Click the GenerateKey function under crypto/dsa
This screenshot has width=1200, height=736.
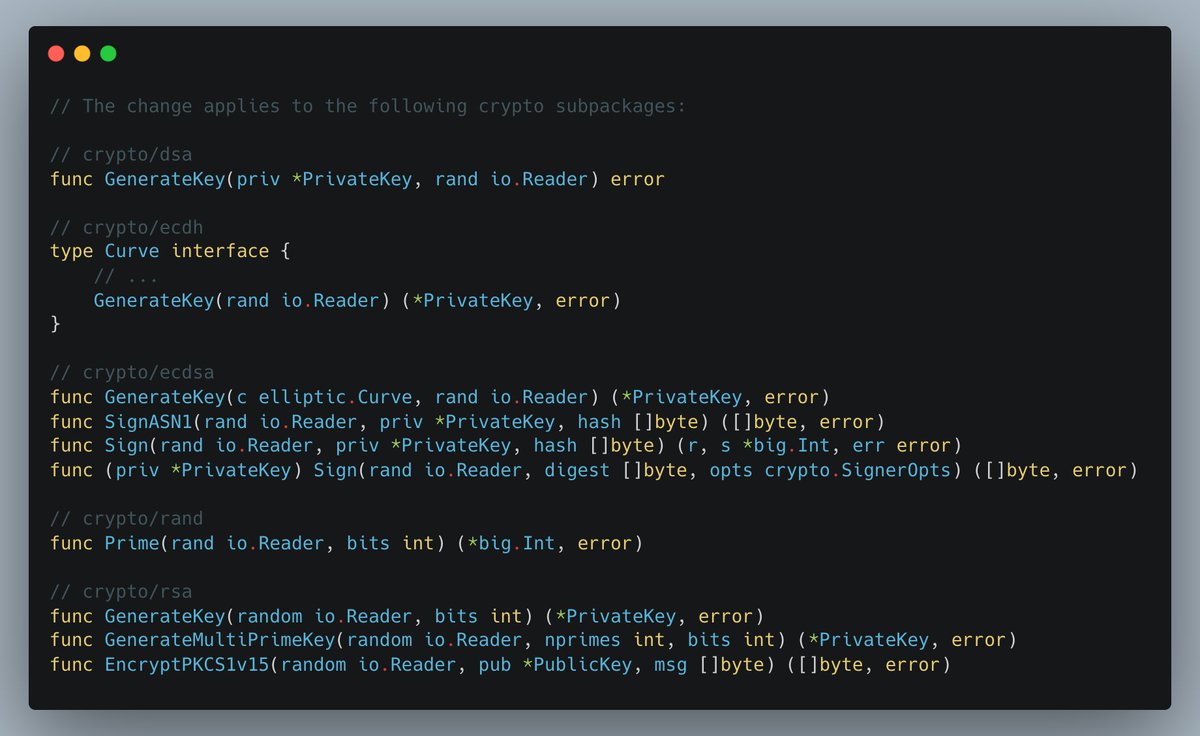(165, 178)
